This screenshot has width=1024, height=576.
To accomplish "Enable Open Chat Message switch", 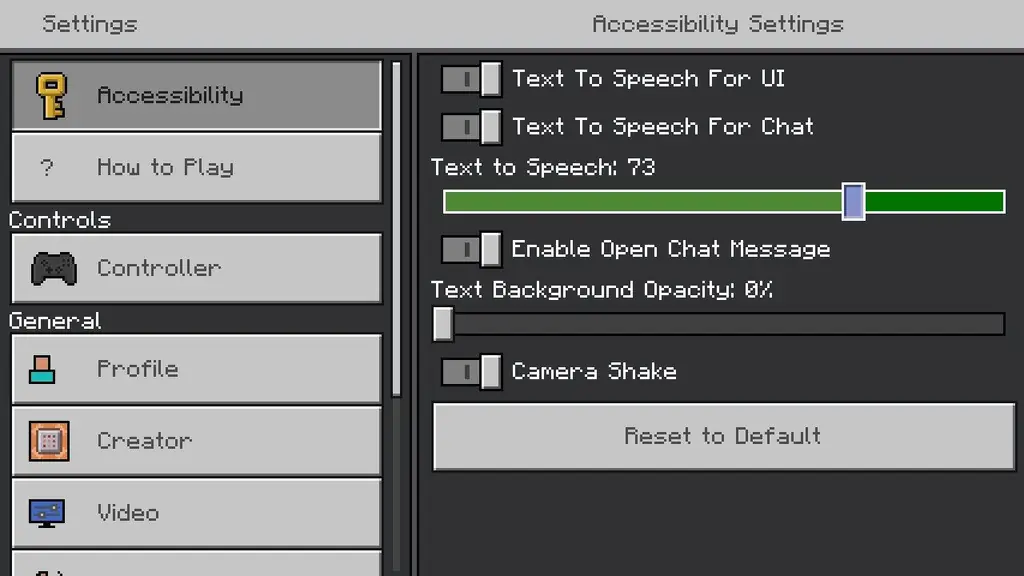I will (472, 249).
